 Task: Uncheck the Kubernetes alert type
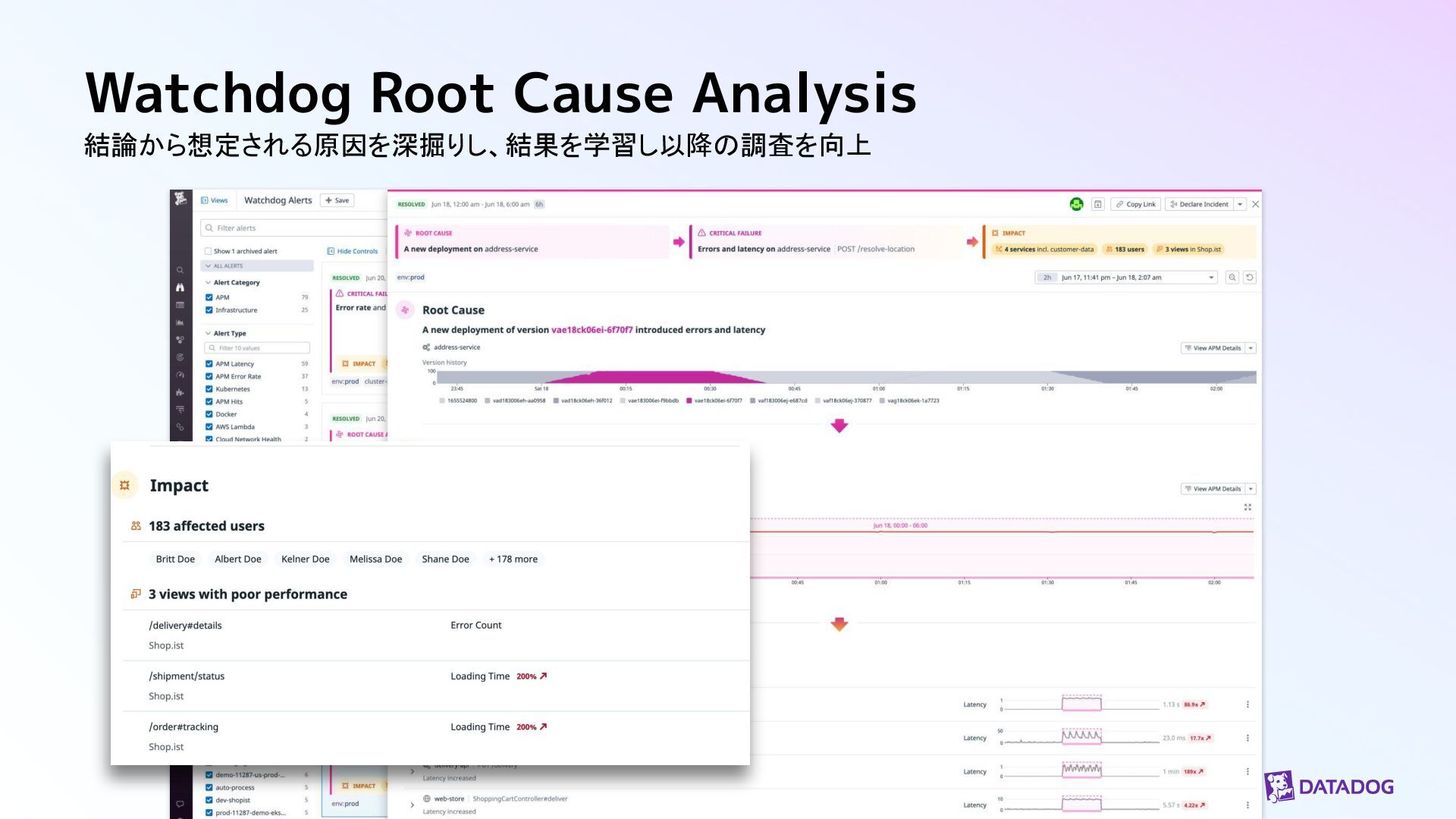(x=209, y=389)
